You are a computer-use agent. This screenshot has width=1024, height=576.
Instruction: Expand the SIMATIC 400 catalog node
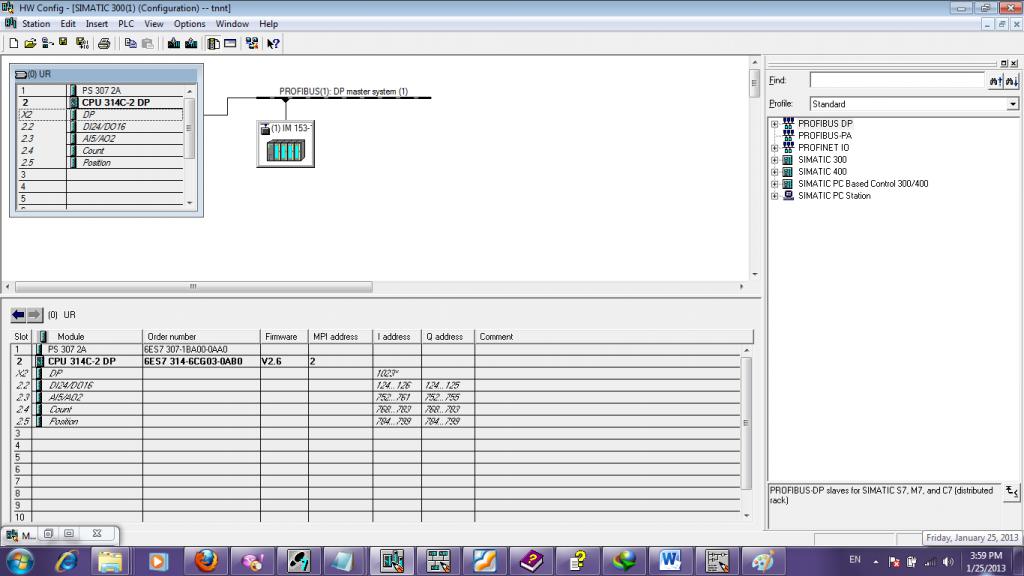(775, 172)
